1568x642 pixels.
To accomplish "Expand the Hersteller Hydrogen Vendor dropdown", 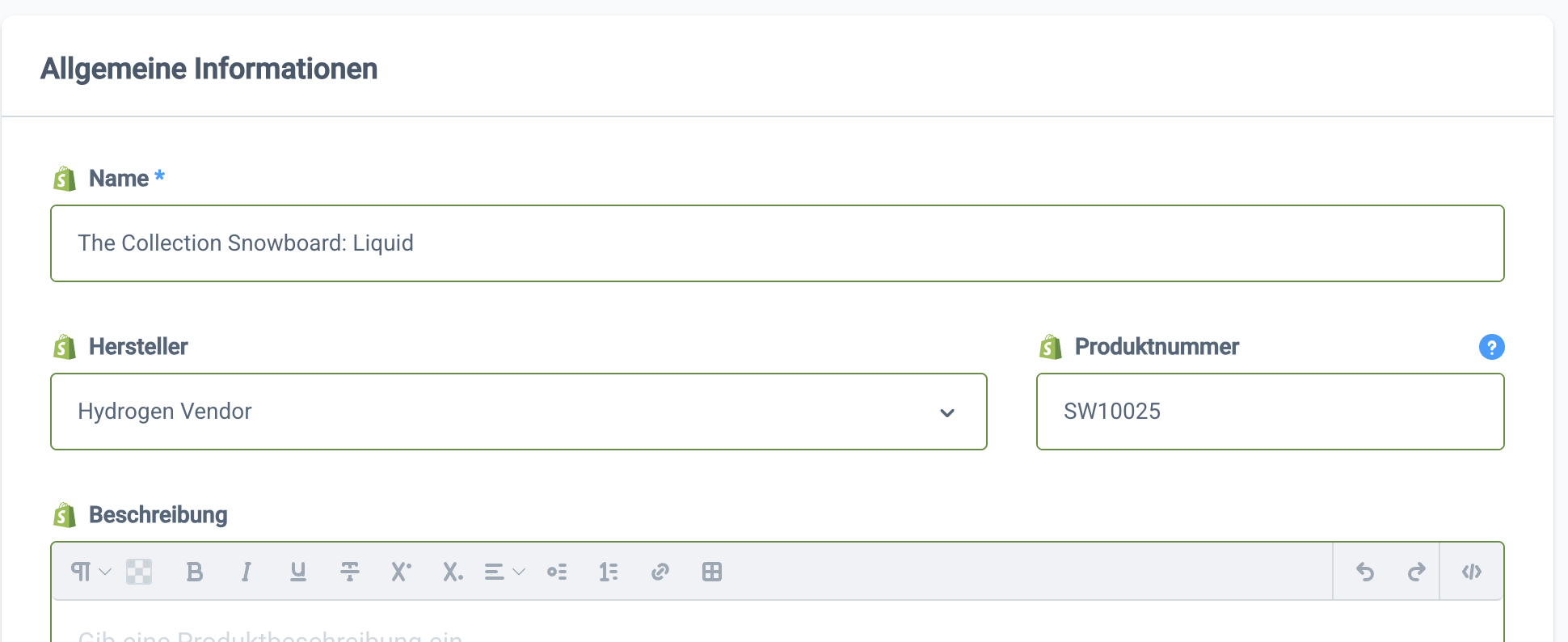I will (x=946, y=412).
